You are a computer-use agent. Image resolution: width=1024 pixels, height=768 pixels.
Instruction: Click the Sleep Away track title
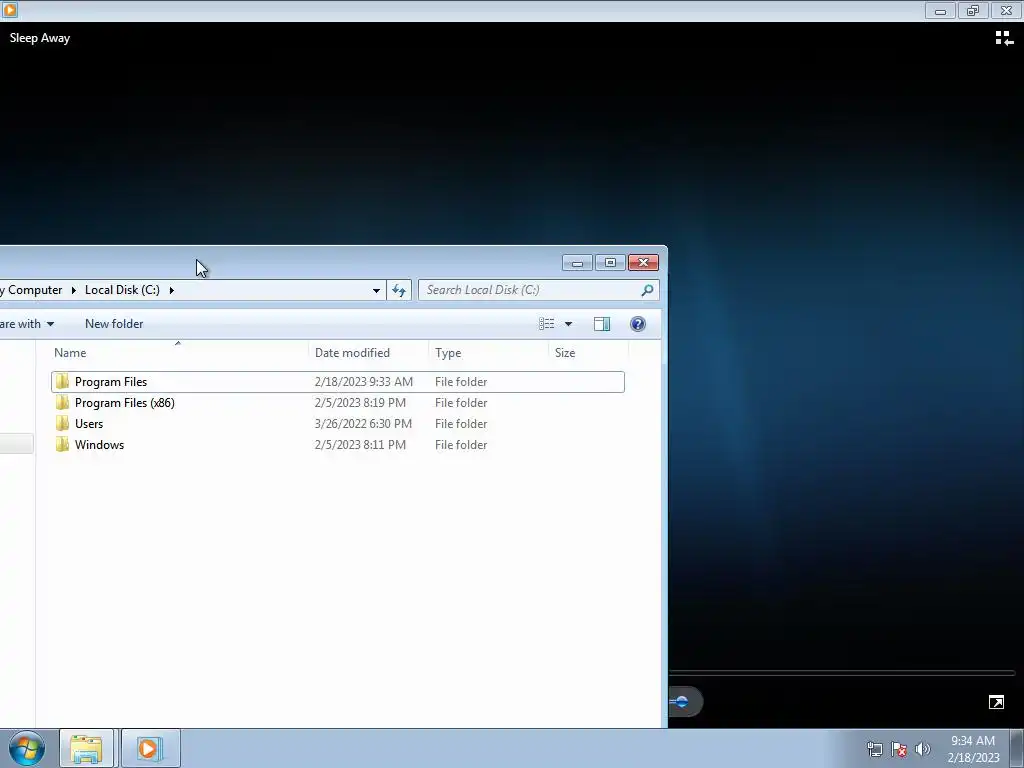40,38
